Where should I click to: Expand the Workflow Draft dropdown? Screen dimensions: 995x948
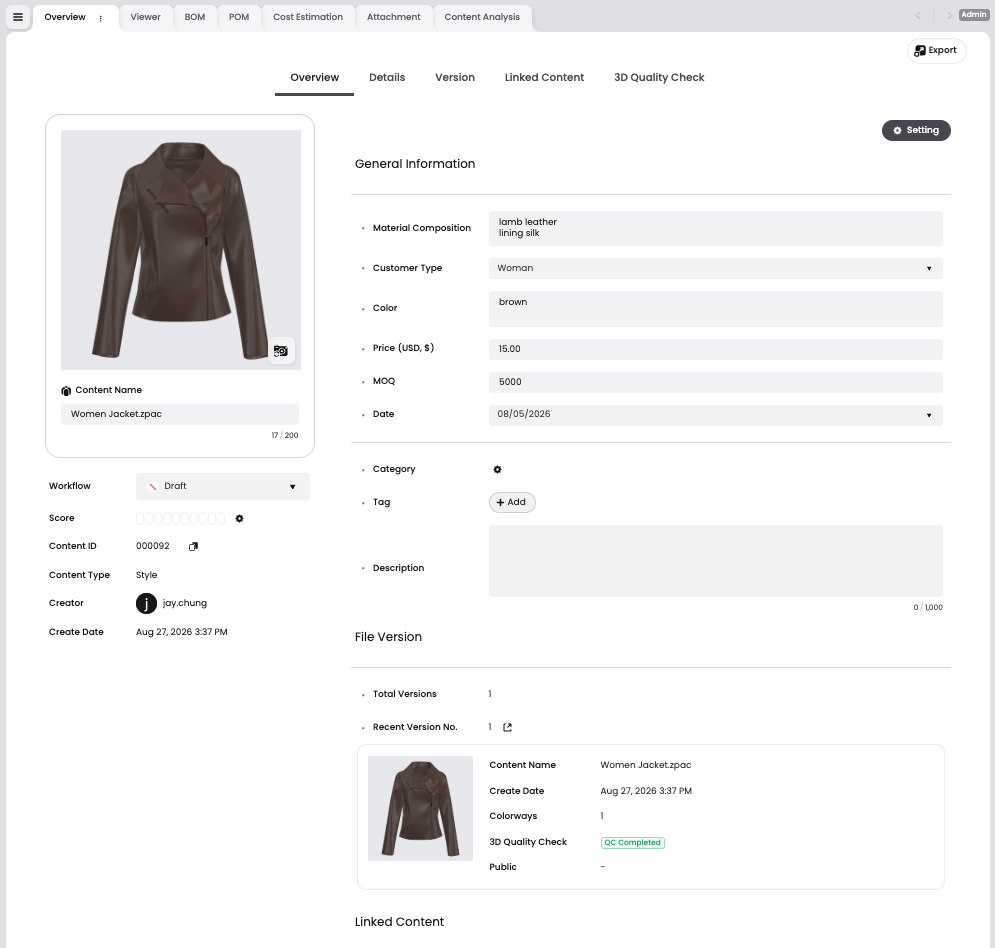[x=223, y=487]
